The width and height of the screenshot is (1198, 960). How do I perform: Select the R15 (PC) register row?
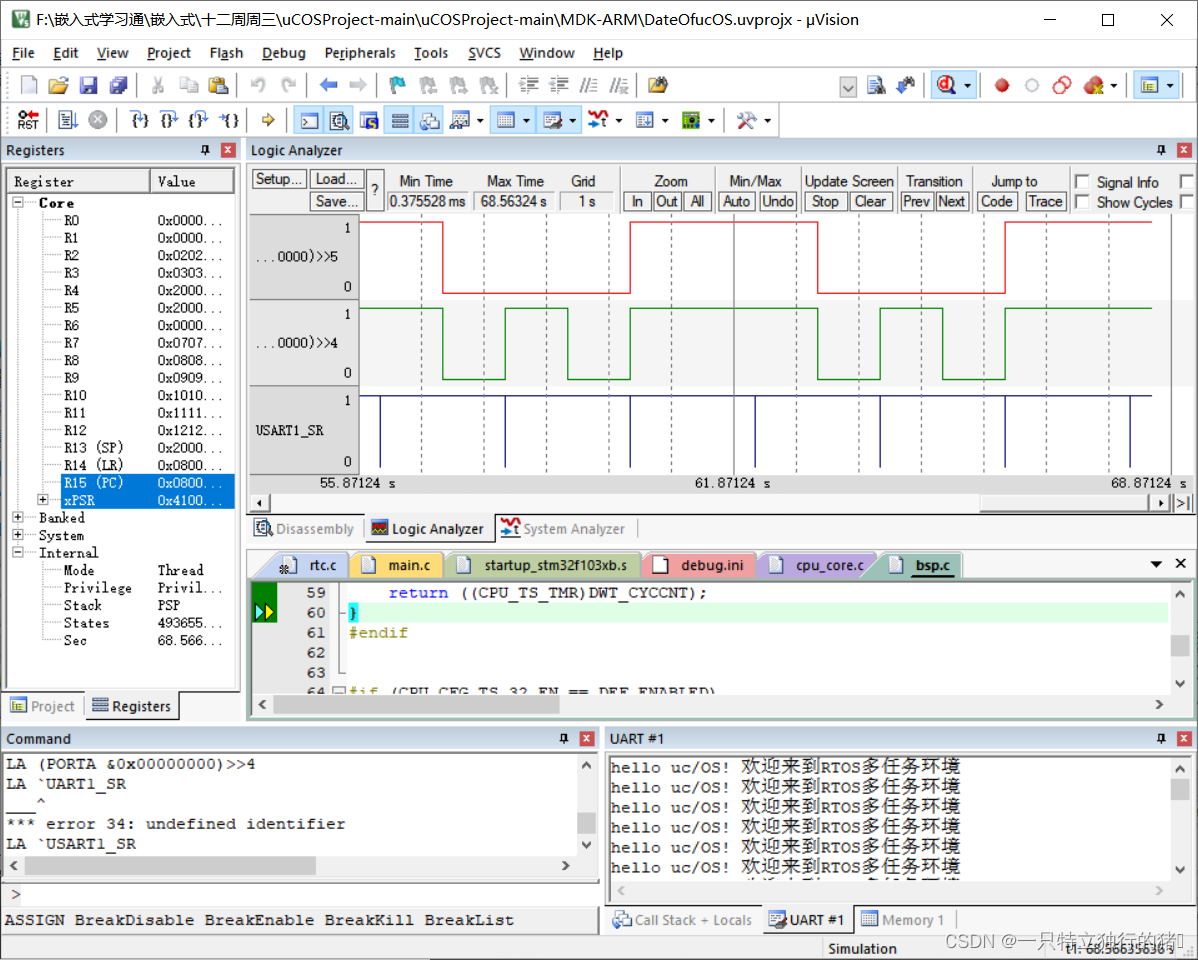[x=147, y=482]
